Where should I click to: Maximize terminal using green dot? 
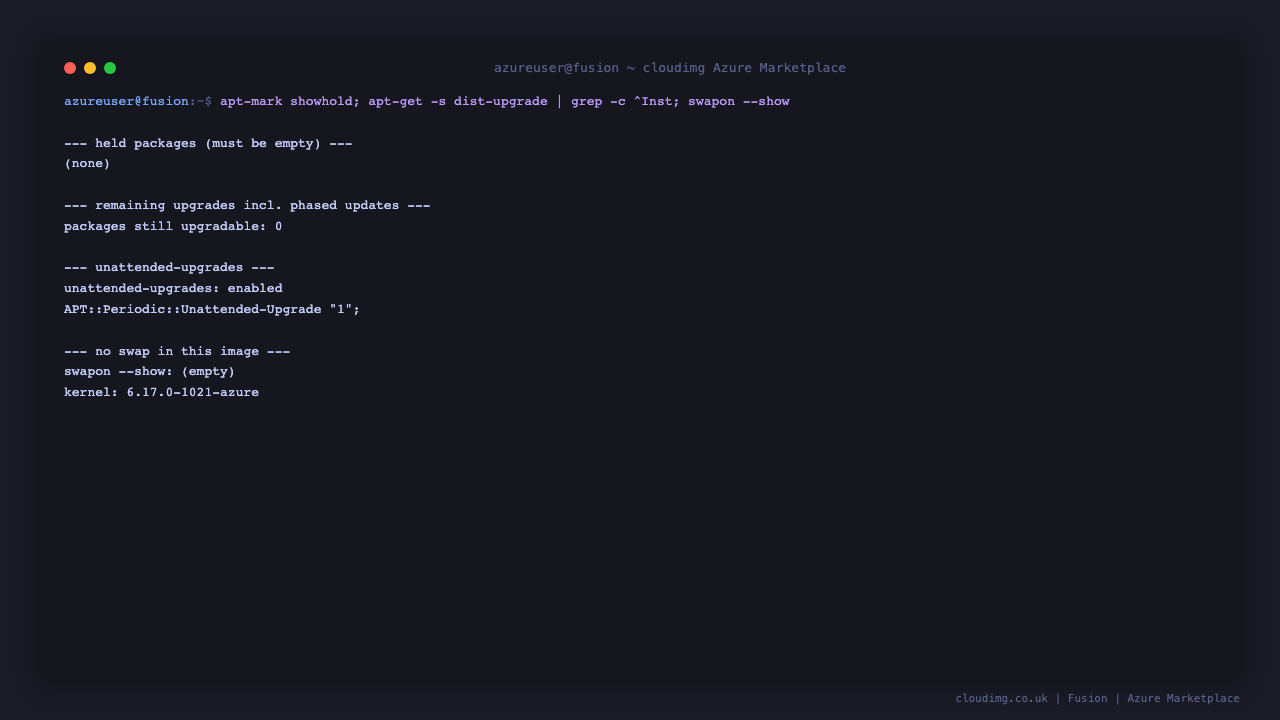[110, 68]
